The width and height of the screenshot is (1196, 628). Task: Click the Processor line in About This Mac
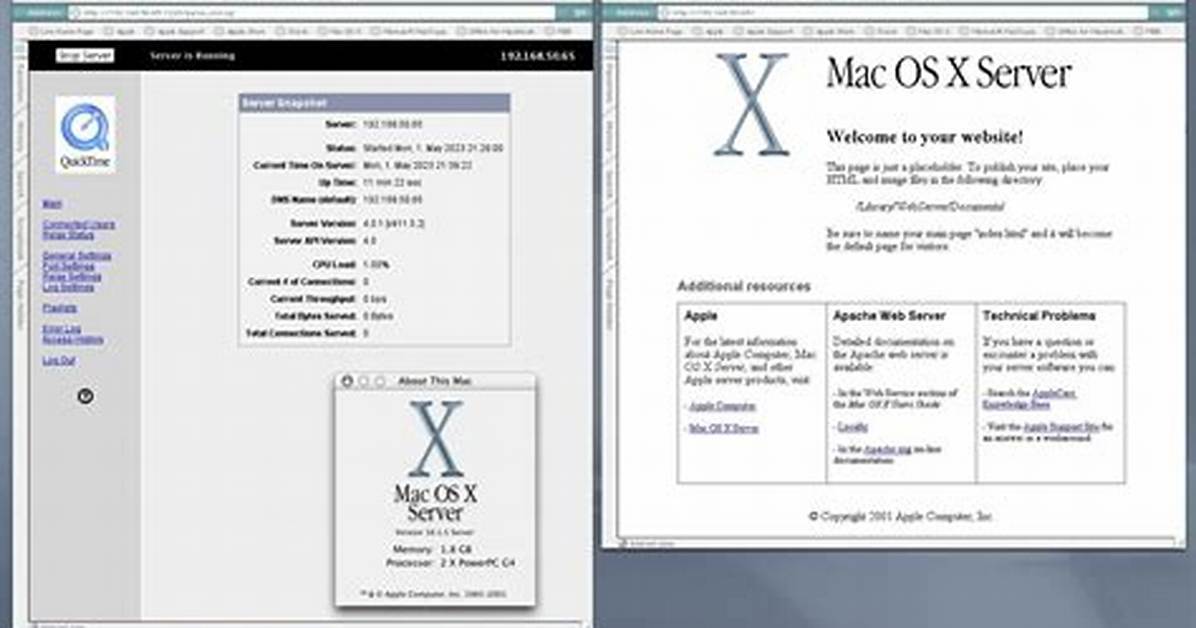450,562
